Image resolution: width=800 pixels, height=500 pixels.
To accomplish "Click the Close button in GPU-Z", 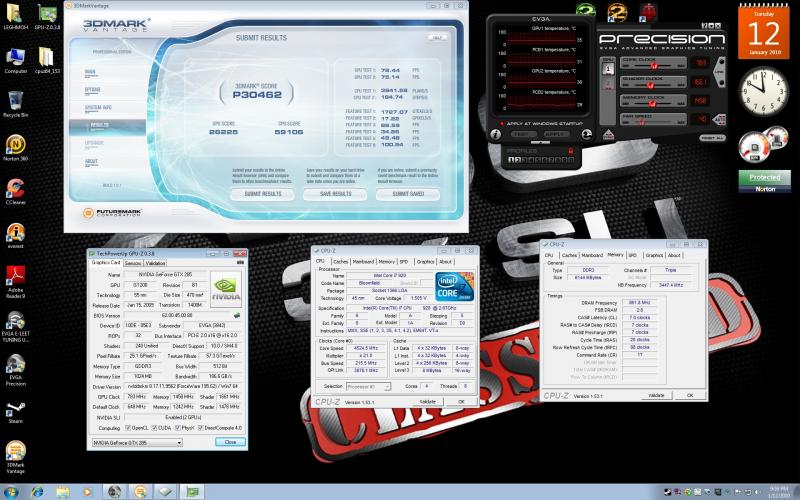I will click(230, 442).
